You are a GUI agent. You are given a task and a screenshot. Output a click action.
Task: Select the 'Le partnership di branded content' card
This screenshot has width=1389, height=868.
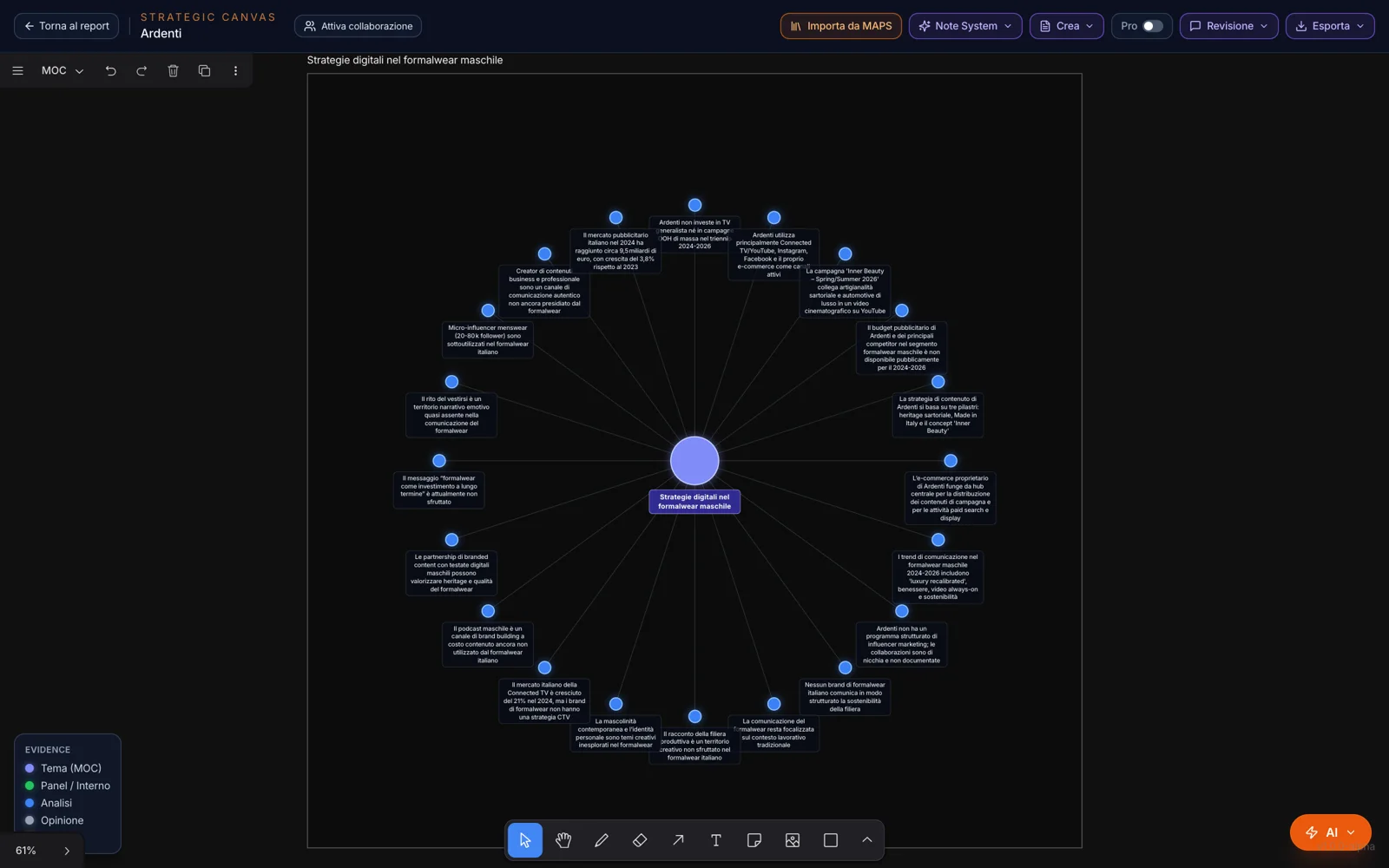[x=451, y=573]
